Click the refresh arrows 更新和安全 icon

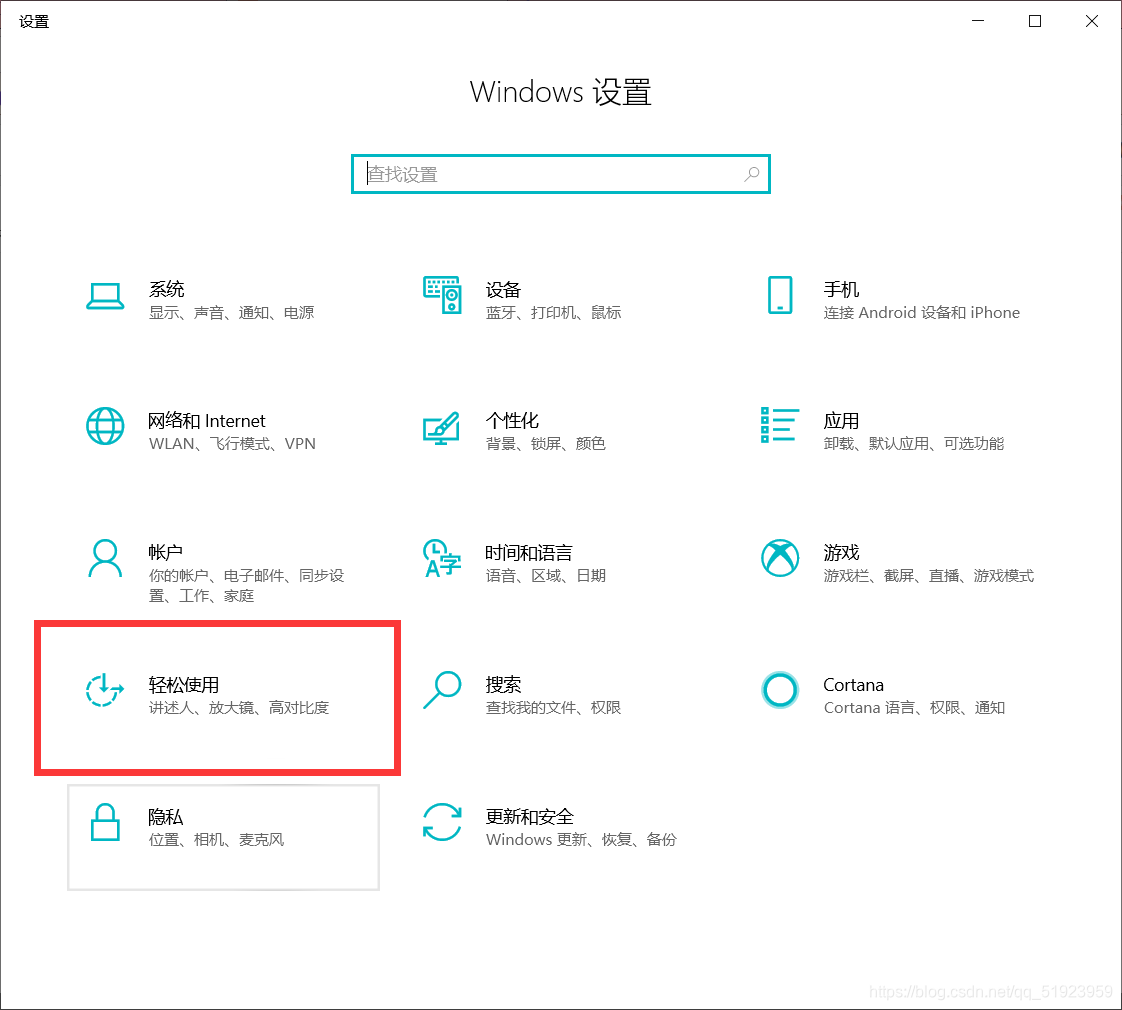(442, 822)
